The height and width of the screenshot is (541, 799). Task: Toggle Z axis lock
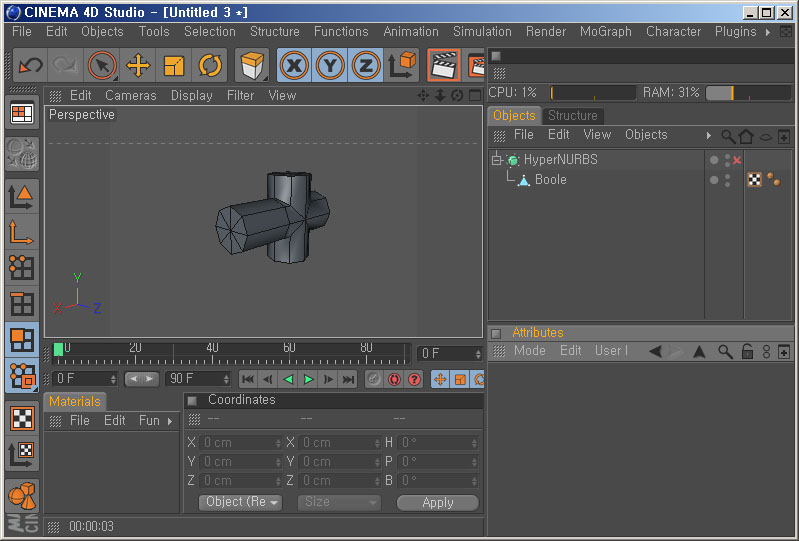pos(365,65)
